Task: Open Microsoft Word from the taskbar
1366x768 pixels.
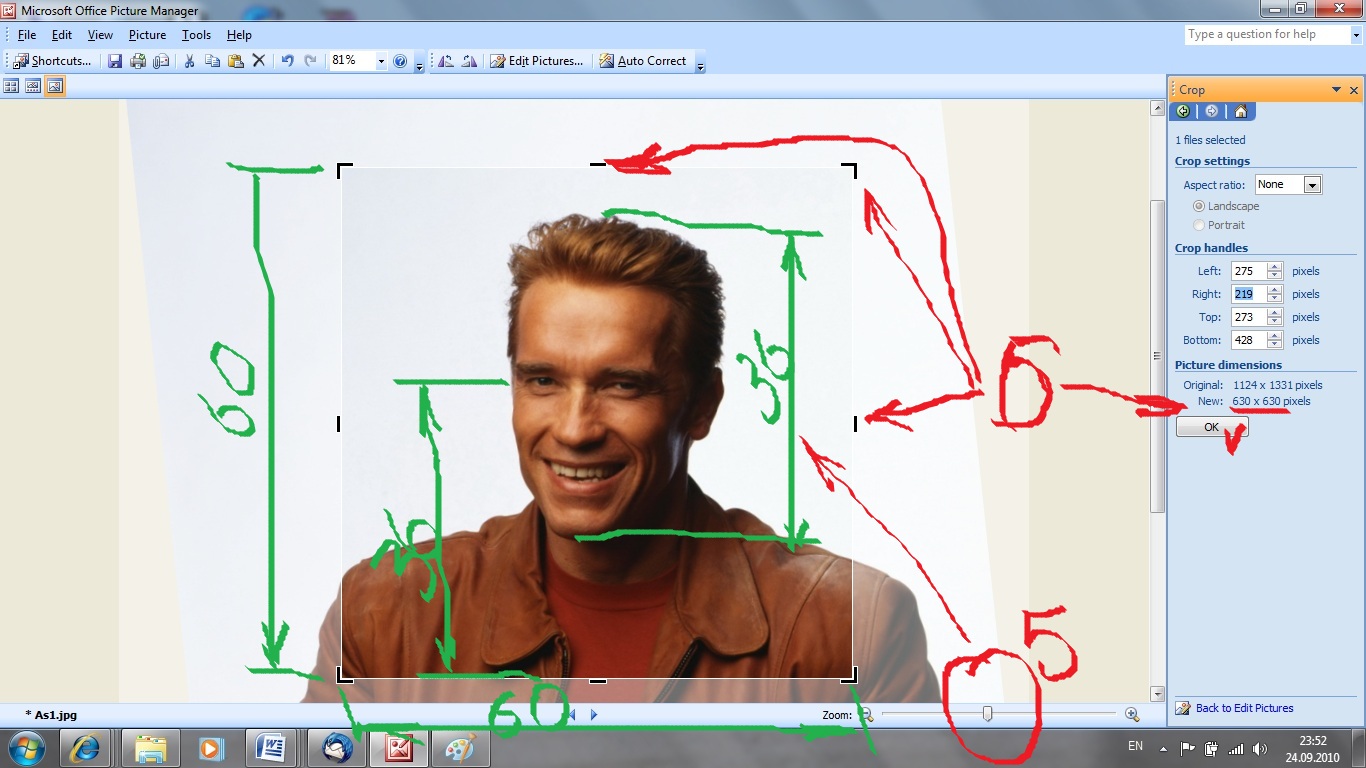Action: (272, 748)
